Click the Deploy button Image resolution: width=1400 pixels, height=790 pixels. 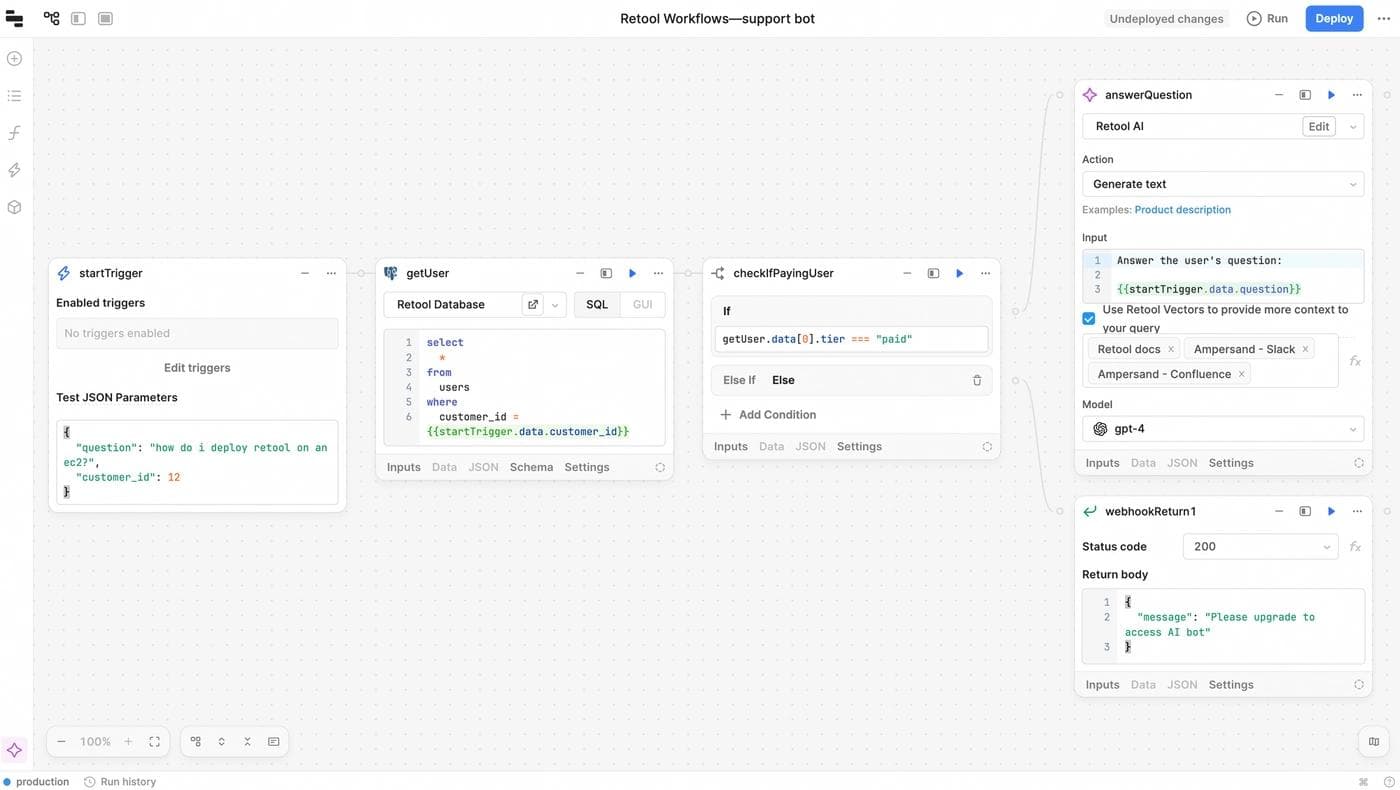tap(1334, 18)
